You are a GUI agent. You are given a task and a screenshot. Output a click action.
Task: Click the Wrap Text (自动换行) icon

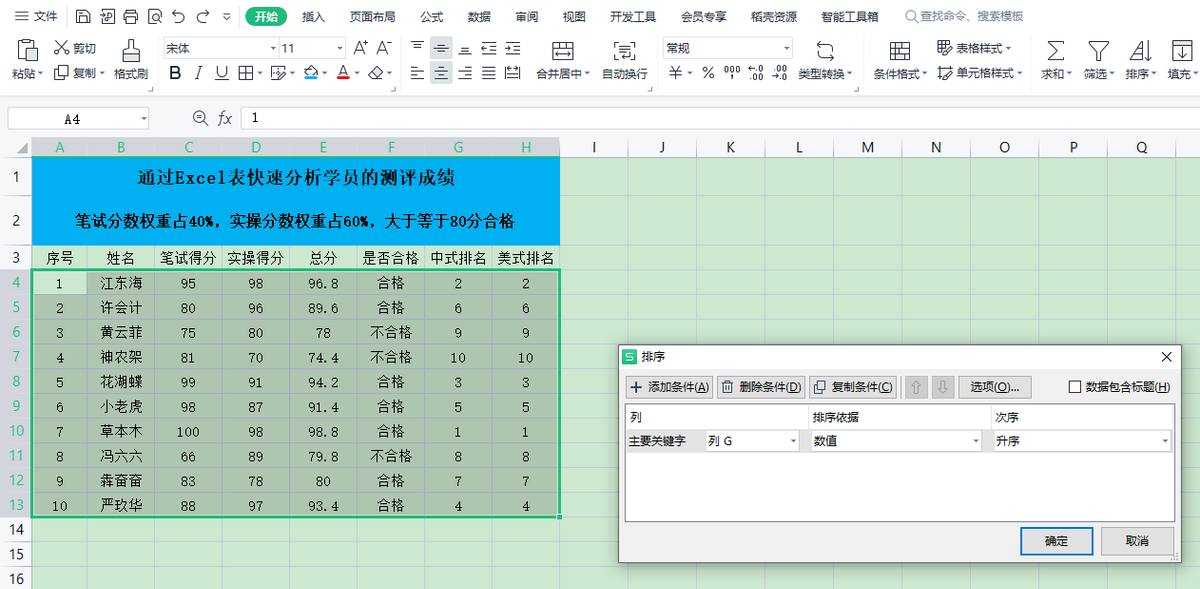point(624,51)
